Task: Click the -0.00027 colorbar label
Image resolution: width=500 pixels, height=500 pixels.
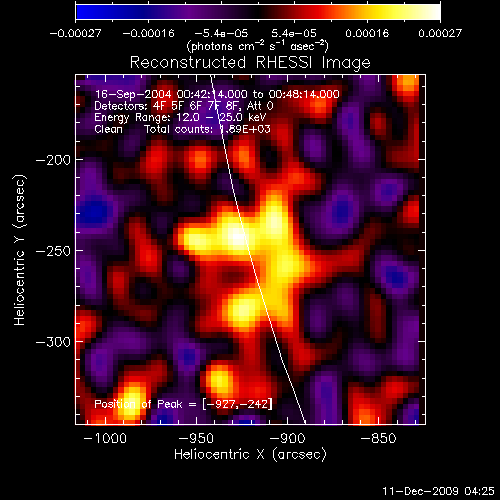Action: [75, 33]
